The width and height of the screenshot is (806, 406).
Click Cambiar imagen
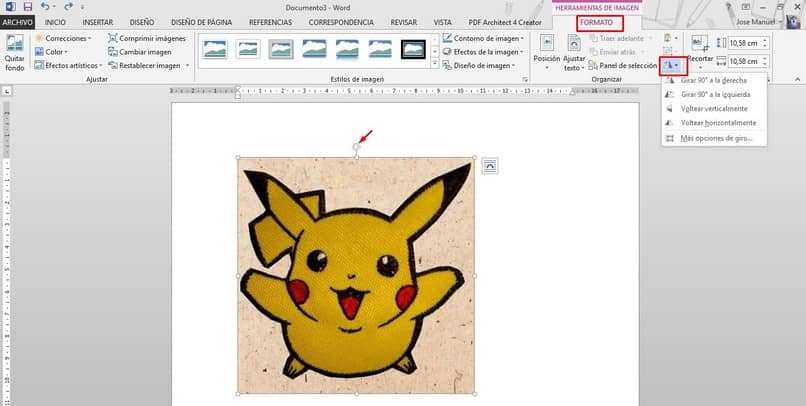click(145, 52)
